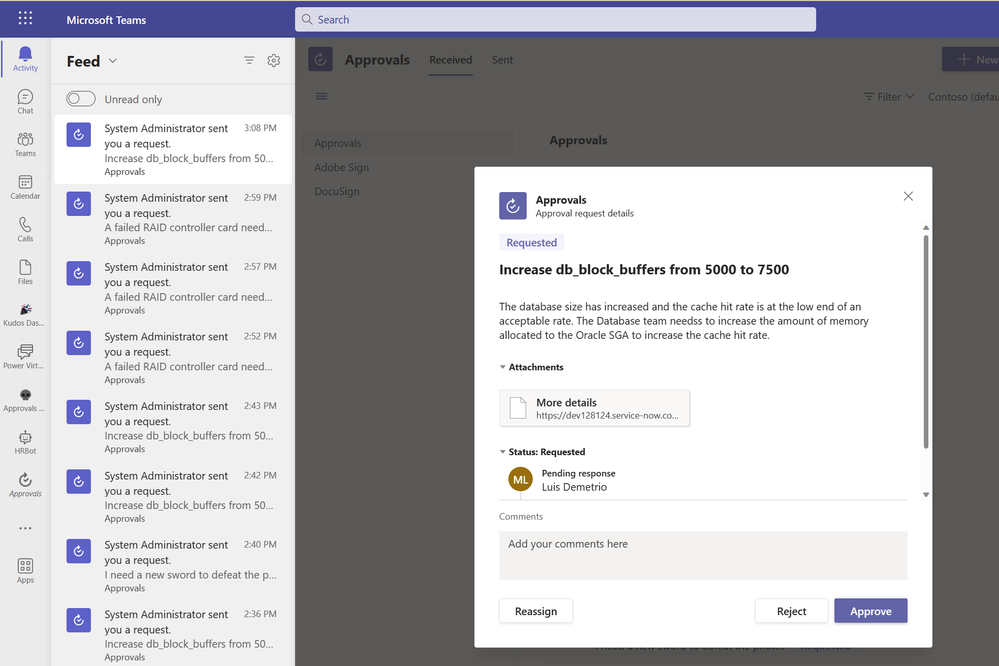Click the New approval request button
The height and width of the screenshot is (666, 999).
(x=970, y=59)
